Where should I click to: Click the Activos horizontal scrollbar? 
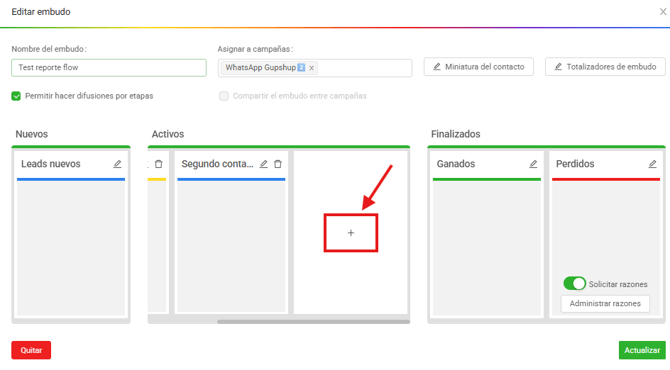click(x=313, y=322)
